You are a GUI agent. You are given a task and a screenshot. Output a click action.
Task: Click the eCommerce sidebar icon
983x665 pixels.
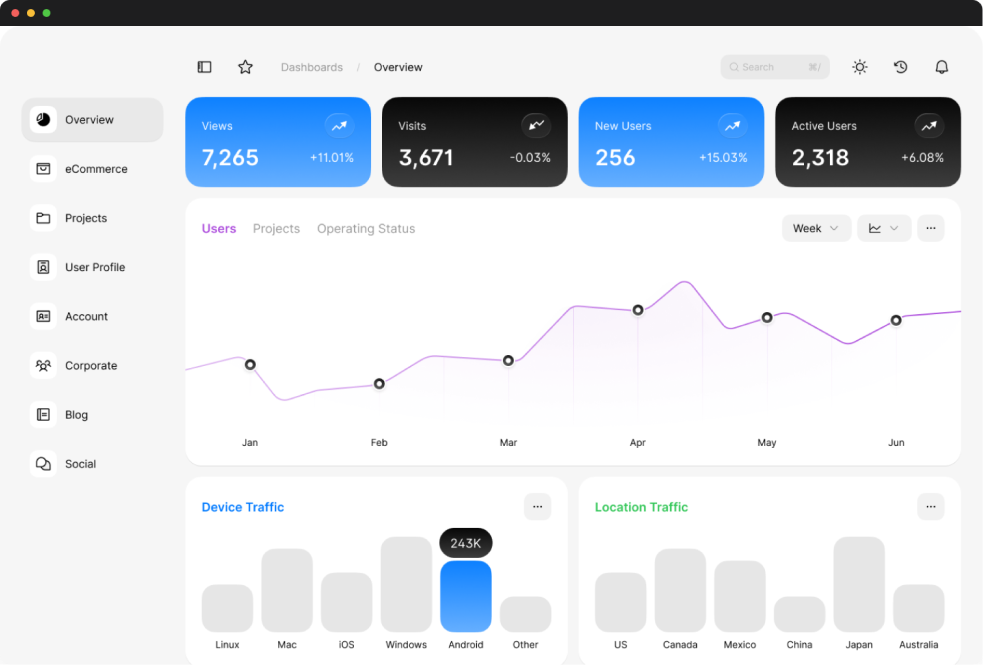click(x=43, y=169)
